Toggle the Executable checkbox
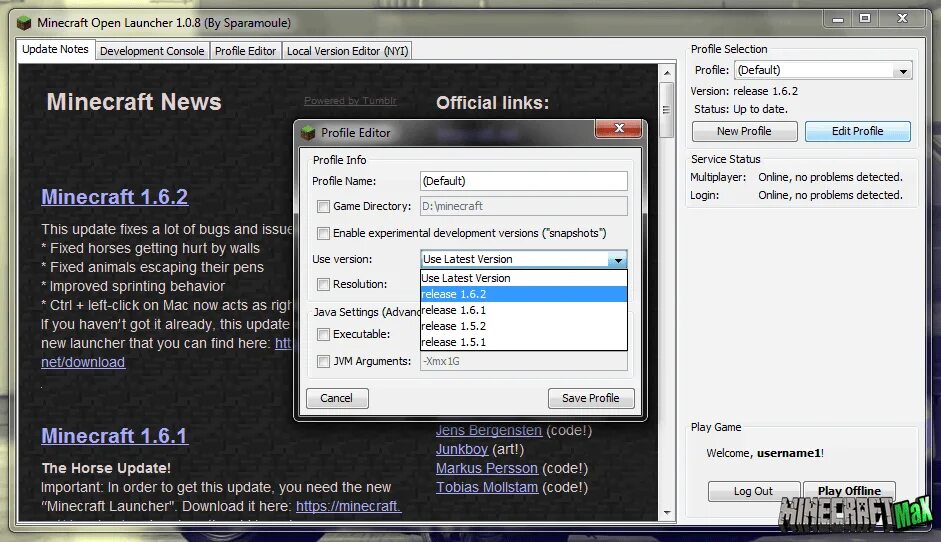The width and height of the screenshot is (941, 542). pos(323,334)
